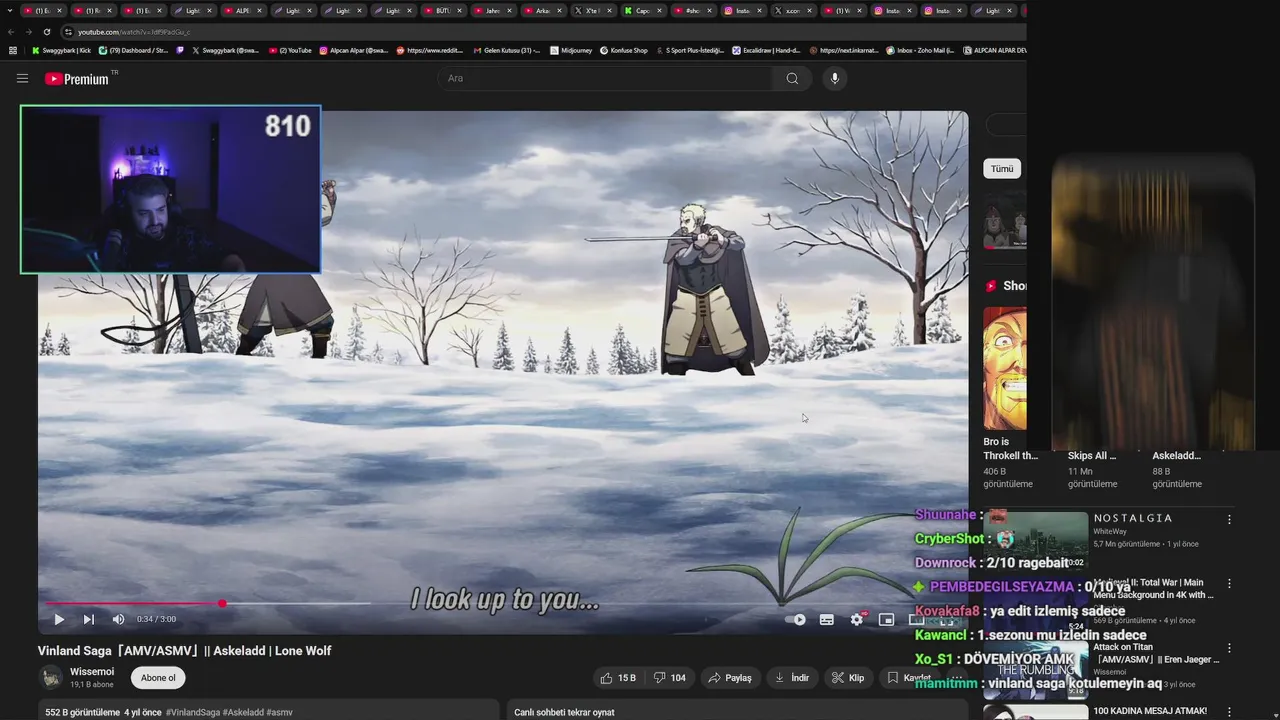Open the Konfuse Shop bookmark
Screen dimensions: 1280x720
623,50
